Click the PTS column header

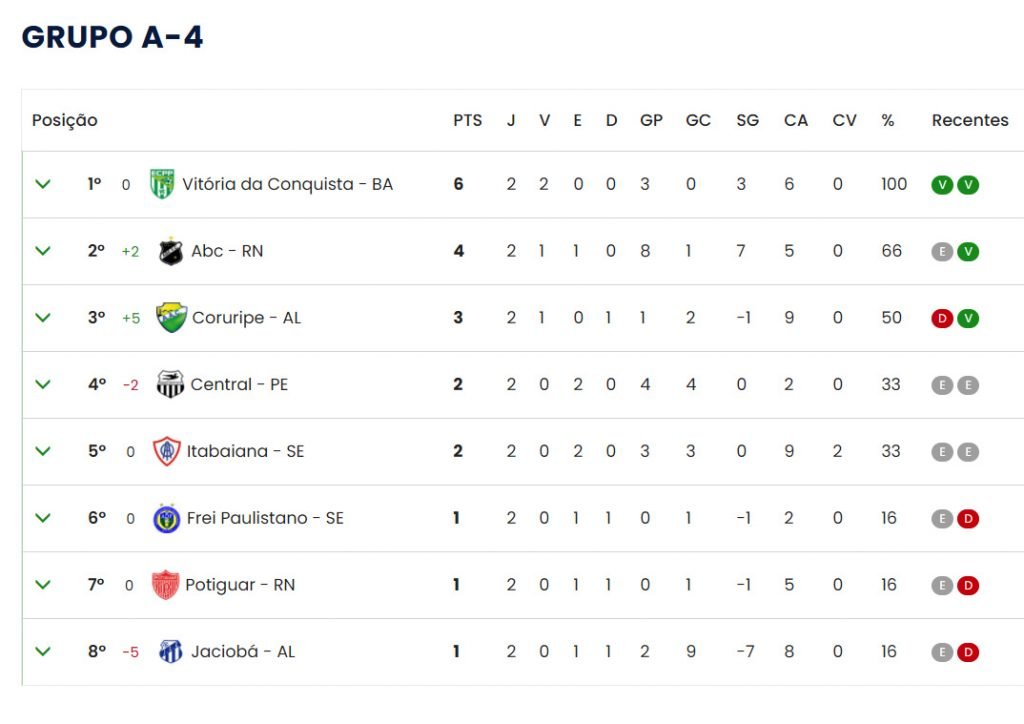(468, 121)
